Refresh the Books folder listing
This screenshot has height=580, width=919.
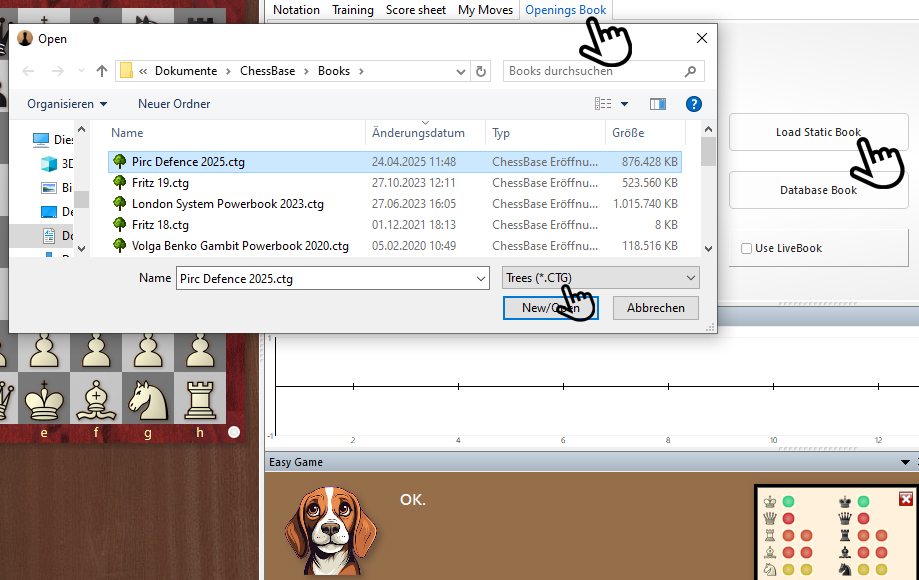(x=482, y=71)
